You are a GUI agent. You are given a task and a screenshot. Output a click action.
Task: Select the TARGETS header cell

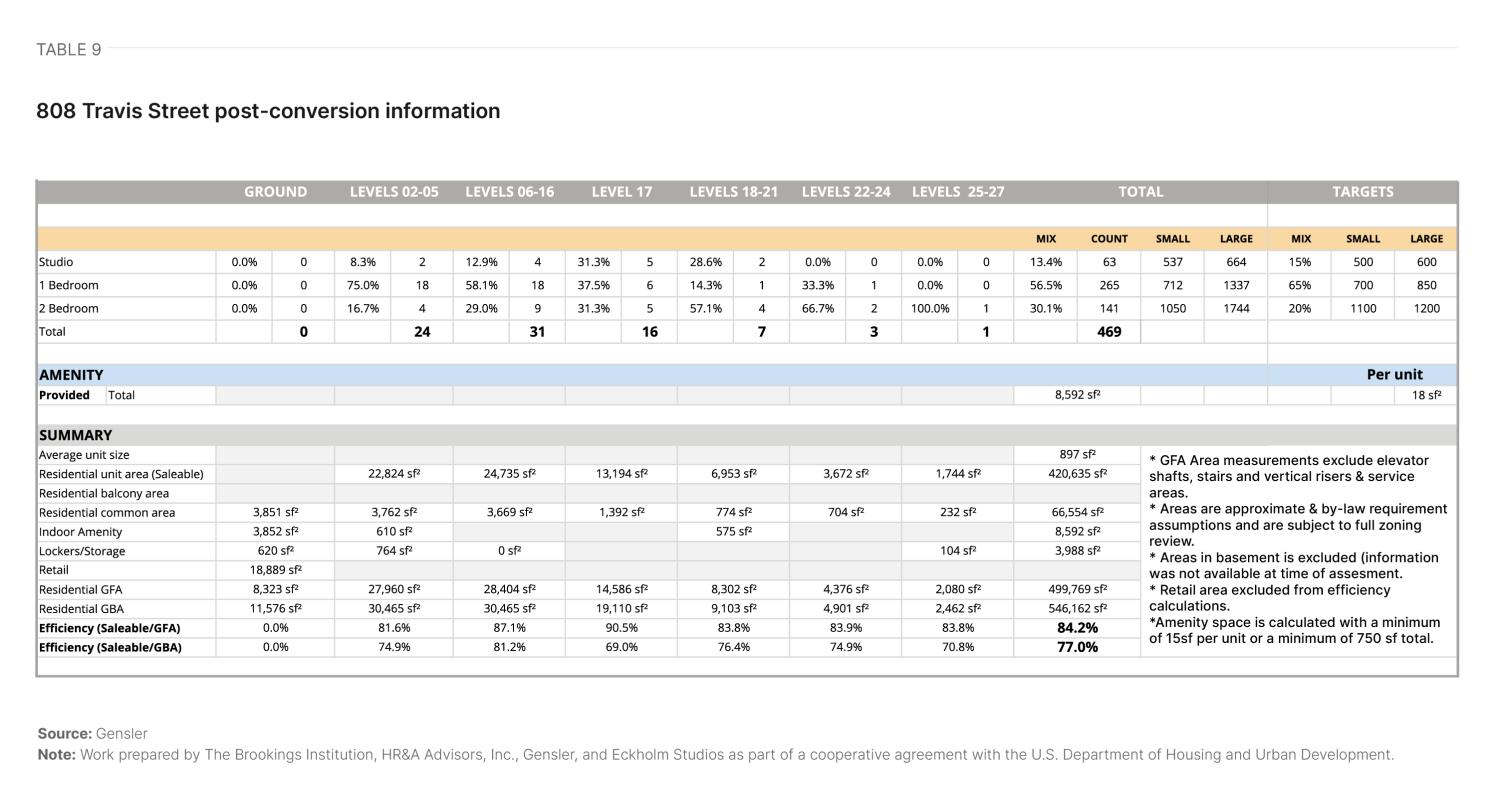coord(1362,192)
